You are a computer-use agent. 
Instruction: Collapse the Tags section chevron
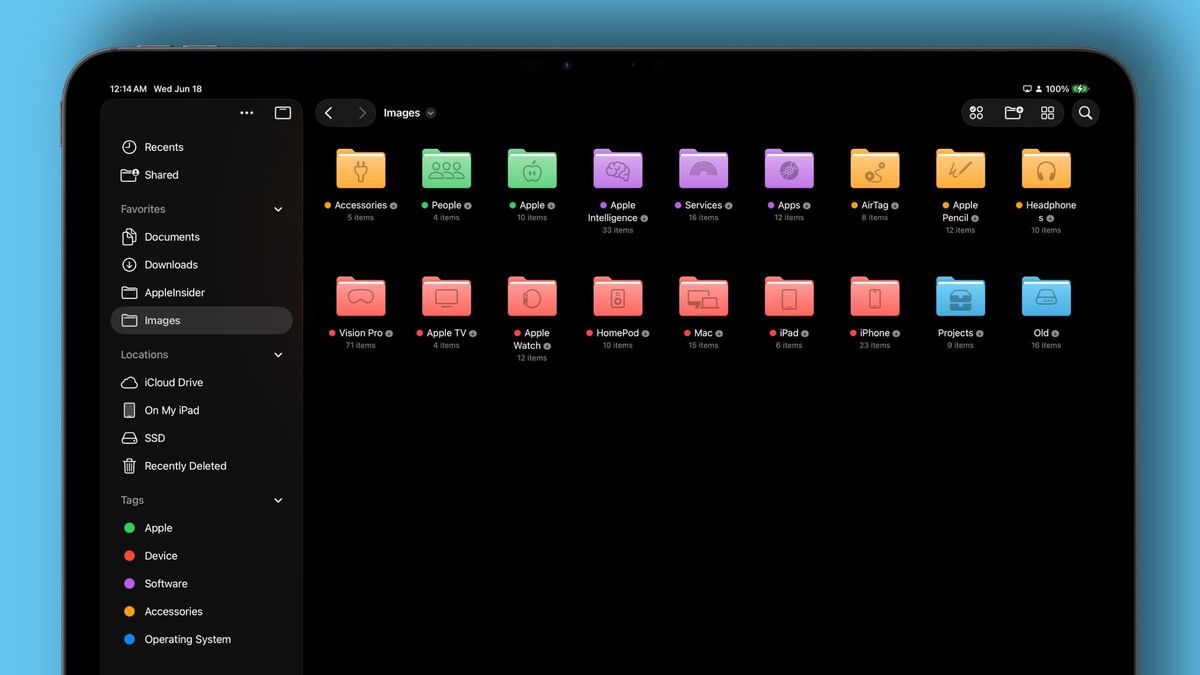[278, 500]
